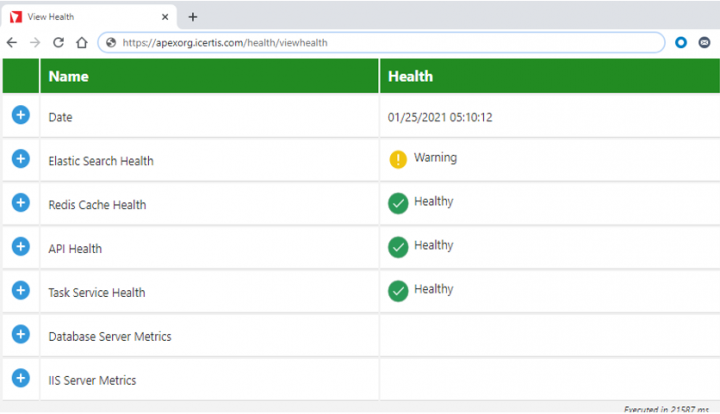Click the Name column header
This screenshot has width=720, height=414.
tap(68, 76)
